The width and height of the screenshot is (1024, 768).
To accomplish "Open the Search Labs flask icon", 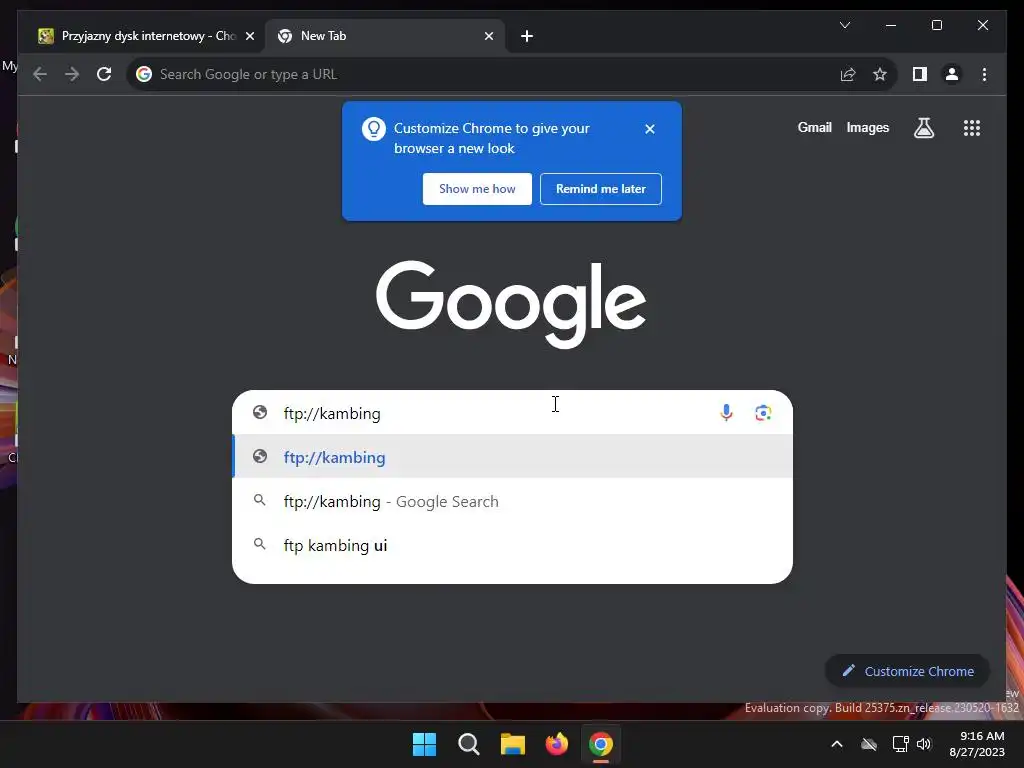I will click(x=923, y=128).
